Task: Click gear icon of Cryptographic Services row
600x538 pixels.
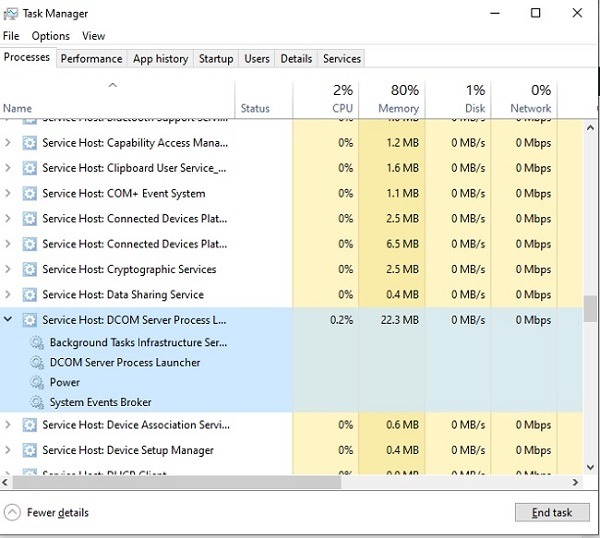Action: click(29, 269)
